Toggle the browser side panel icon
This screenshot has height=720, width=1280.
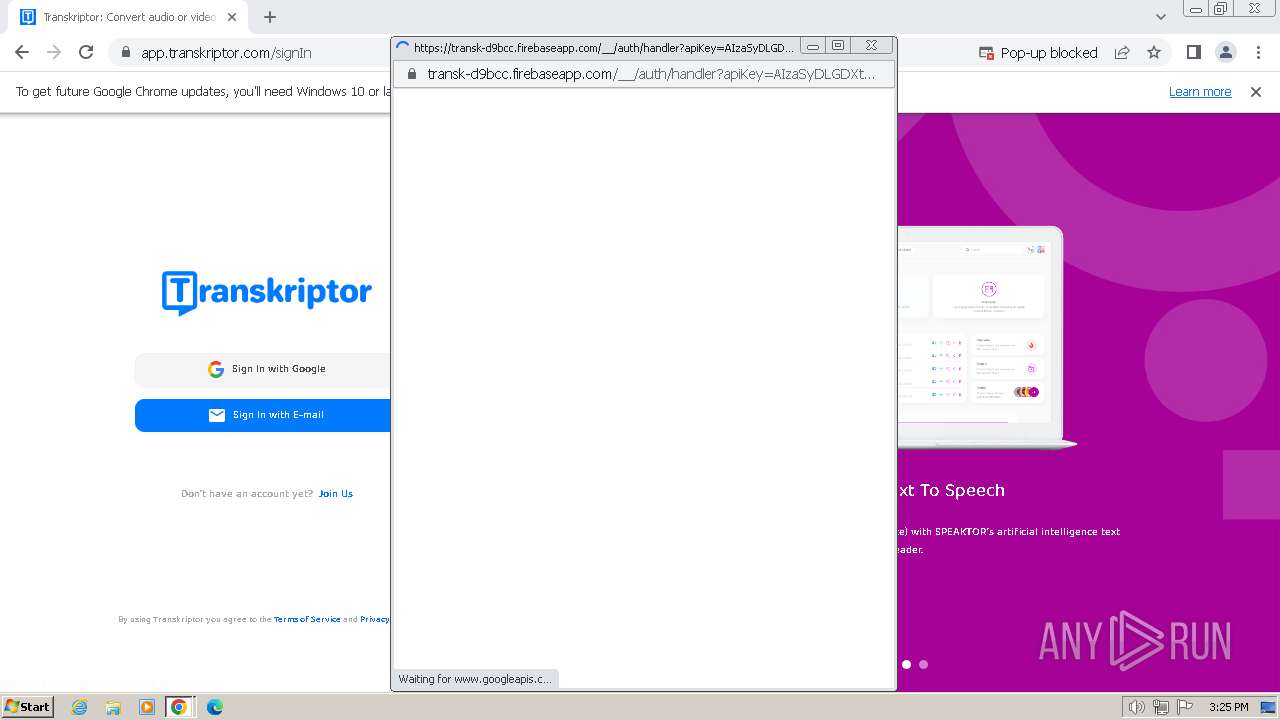tap(1193, 53)
